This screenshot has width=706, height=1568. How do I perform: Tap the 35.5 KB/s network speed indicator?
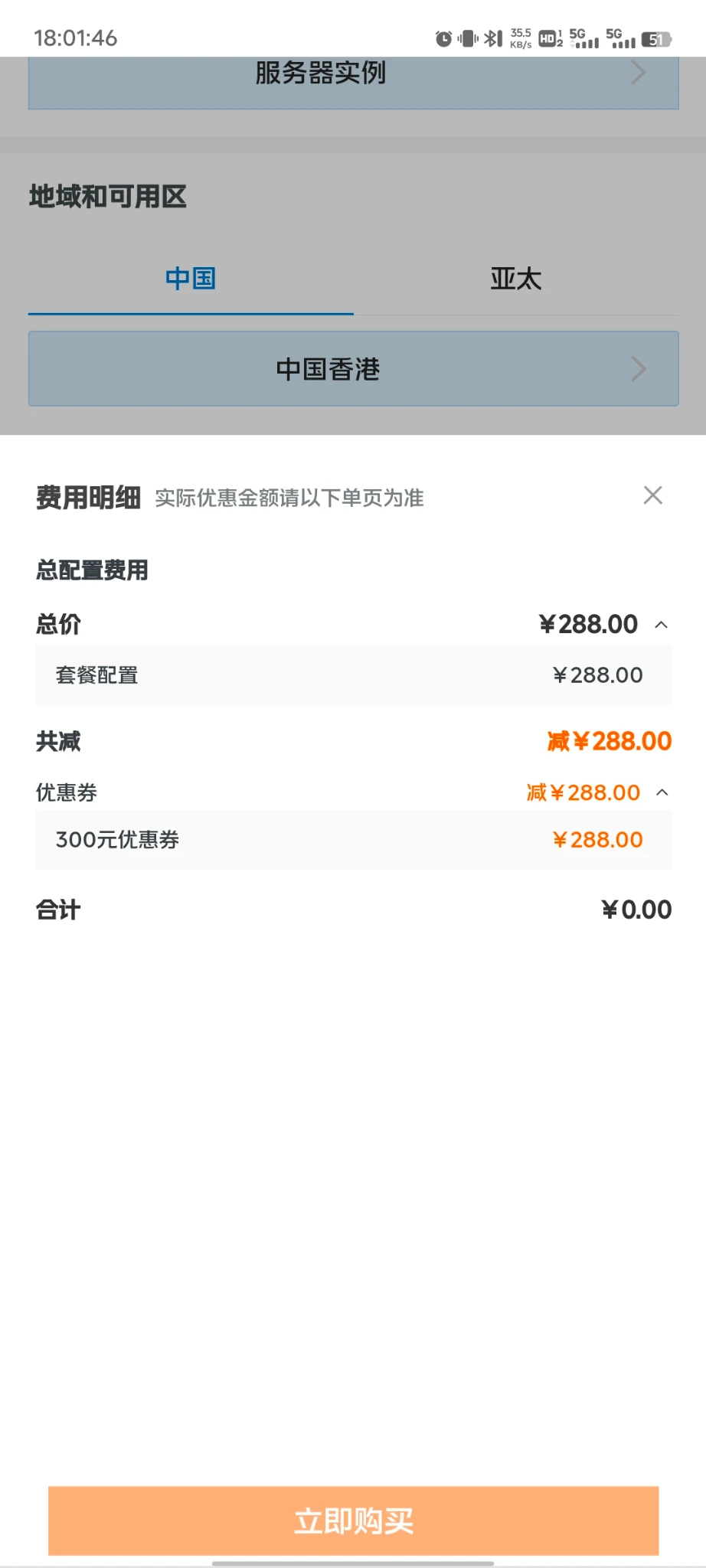pos(521,38)
